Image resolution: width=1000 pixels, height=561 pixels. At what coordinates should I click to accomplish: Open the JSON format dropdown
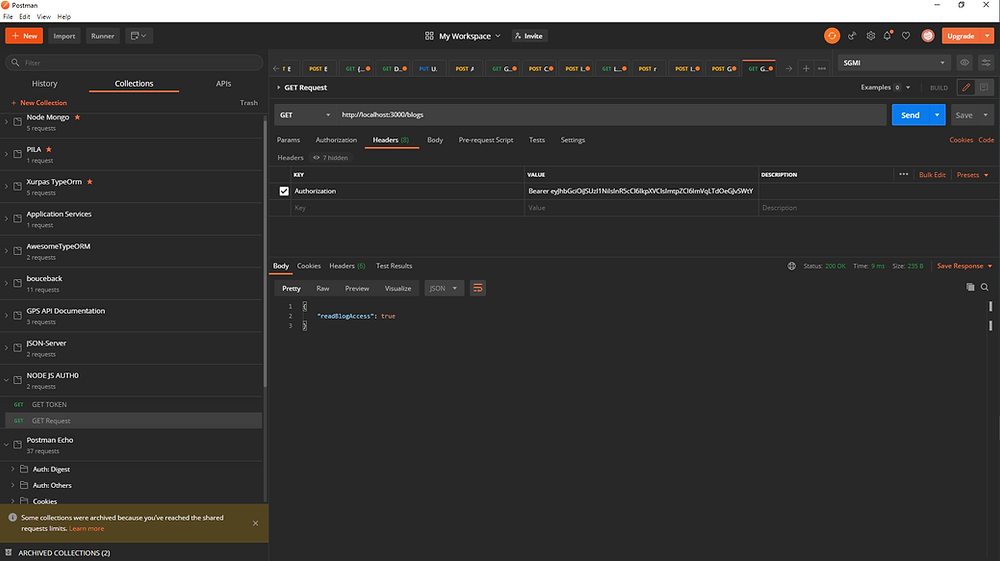coord(444,288)
